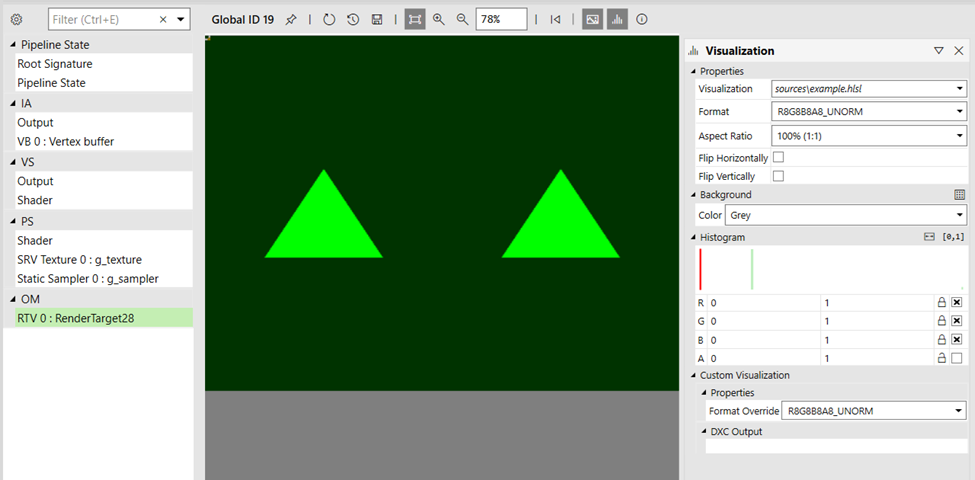Open the Background grid settings icon
The height and width of the screenshot is (480, 975).
pos(959,195)
